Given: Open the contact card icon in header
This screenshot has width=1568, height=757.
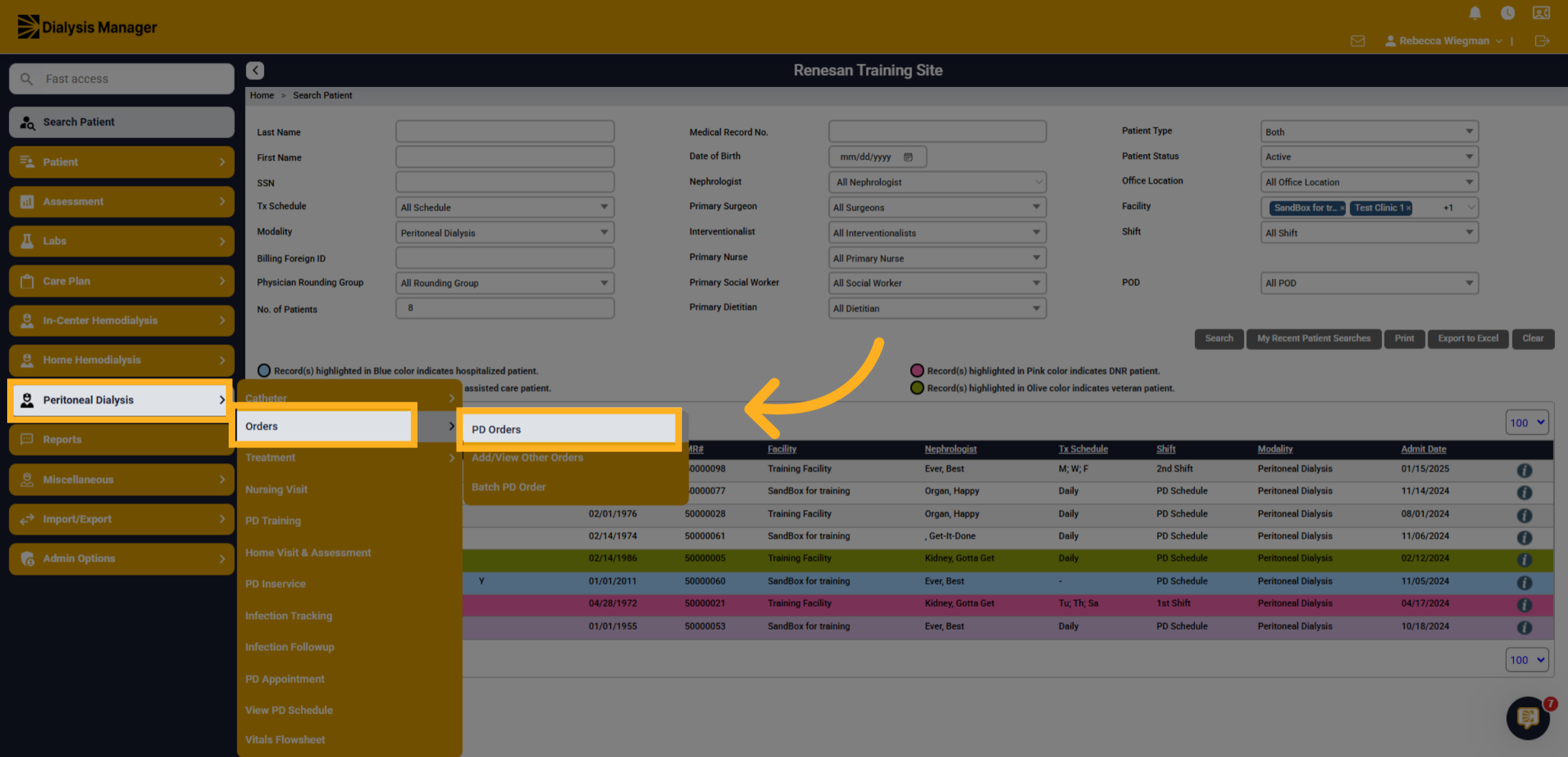Looking at the screenshot, I should [1541, 13].
